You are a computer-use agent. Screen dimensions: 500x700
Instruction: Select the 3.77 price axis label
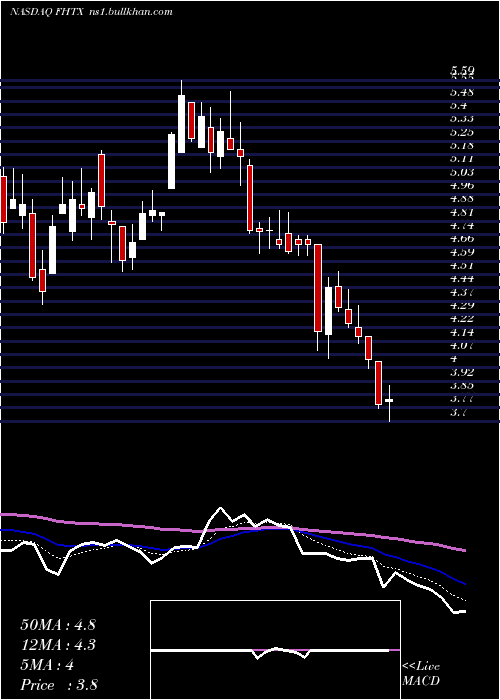462,399
